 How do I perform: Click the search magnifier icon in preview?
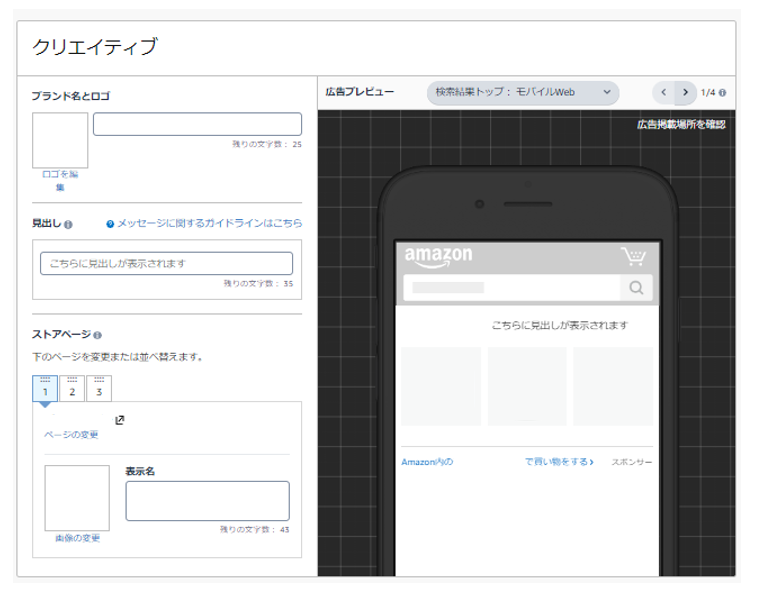[x=636, y=288]
